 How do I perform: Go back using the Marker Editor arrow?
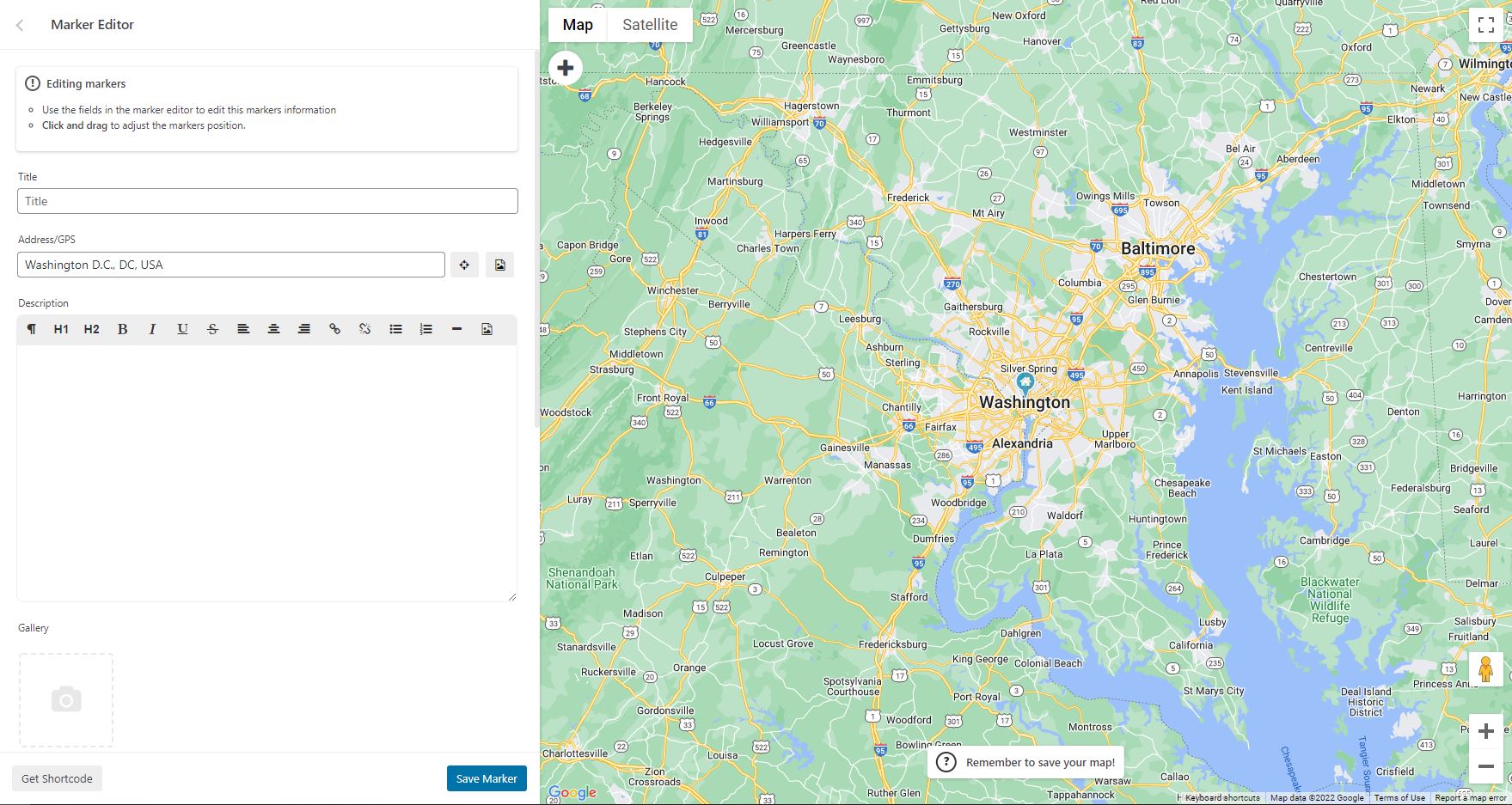20,25
